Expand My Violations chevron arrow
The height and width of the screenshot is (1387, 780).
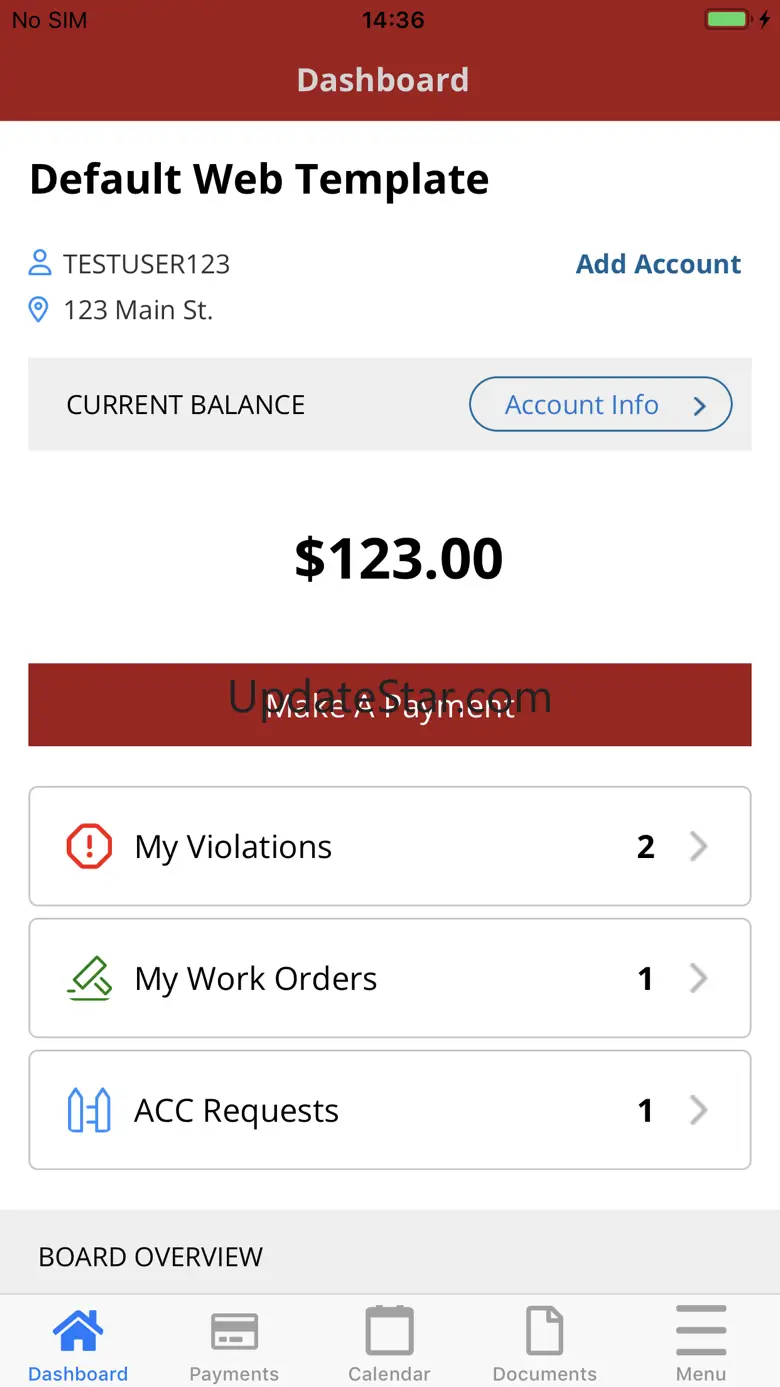click(x=699, y=846)
